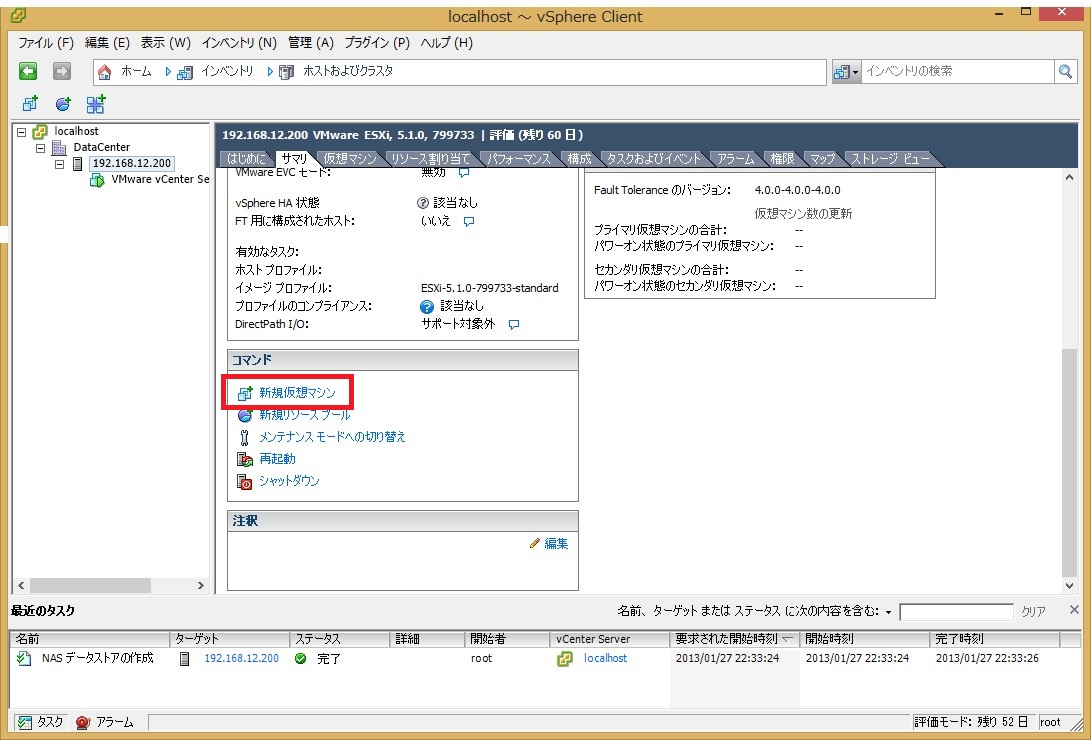Click the blue question icon for profile compliance
Viewport: 1091px width, 740px height.
[427, 306]
